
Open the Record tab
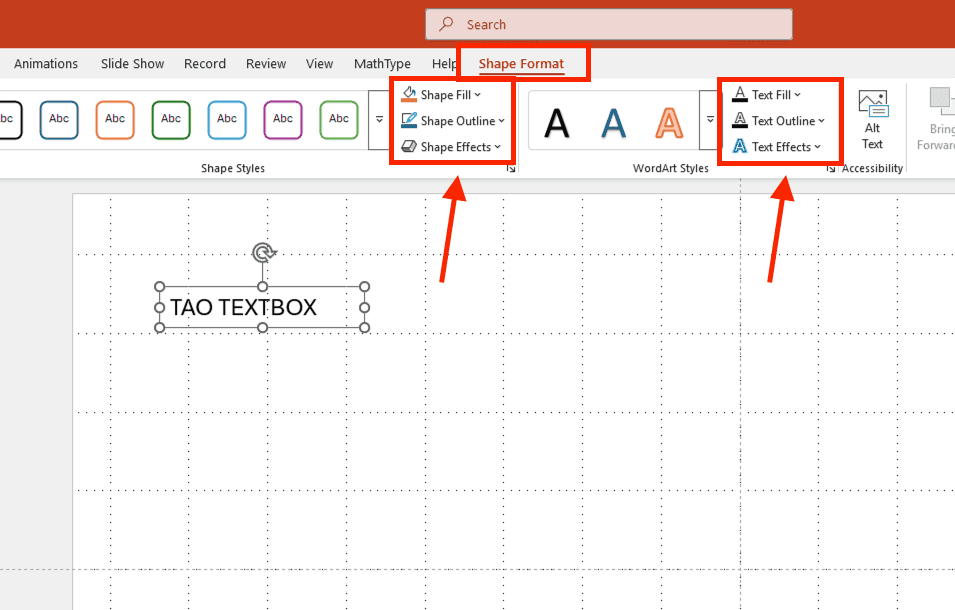click(205, 63)
